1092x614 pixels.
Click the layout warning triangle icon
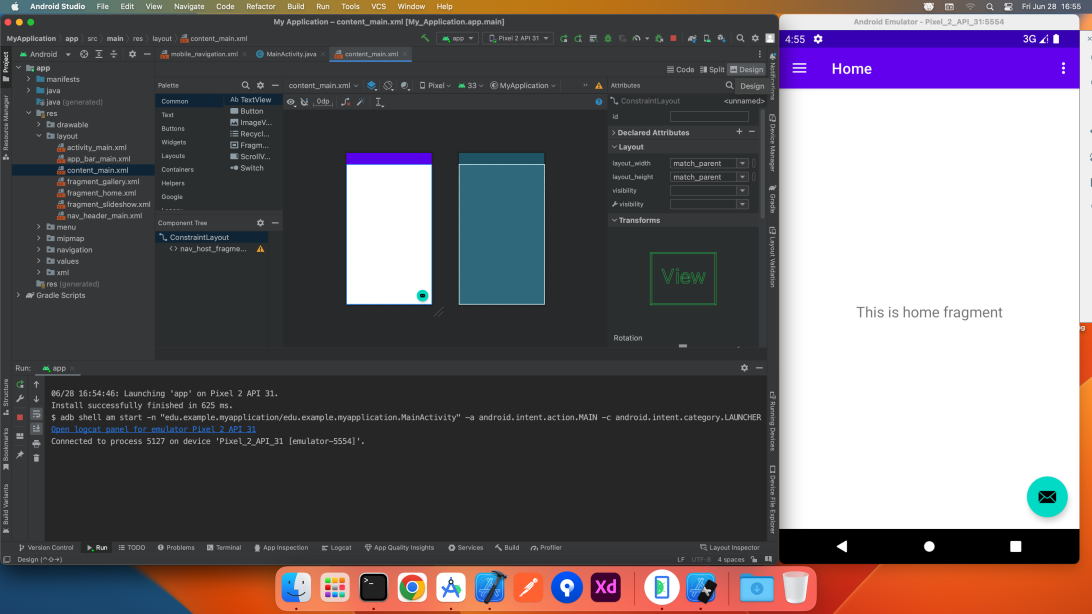(599, 86)
